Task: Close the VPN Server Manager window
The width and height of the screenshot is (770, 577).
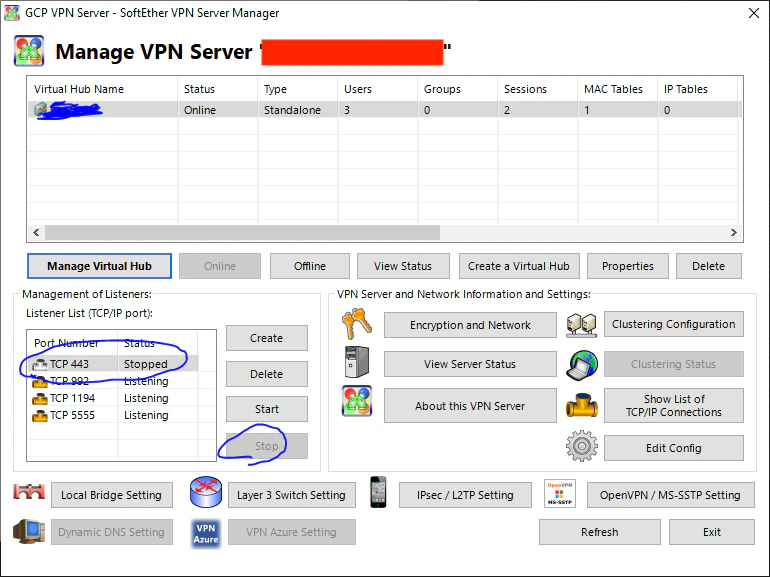Action: tap(754, 13)
